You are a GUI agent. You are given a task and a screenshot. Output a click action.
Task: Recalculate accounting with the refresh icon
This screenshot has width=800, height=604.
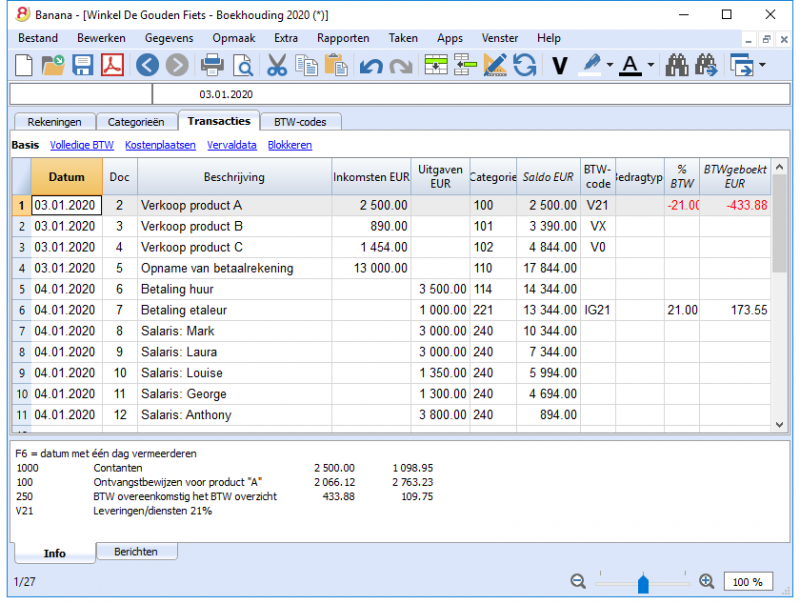pos(524,65)
